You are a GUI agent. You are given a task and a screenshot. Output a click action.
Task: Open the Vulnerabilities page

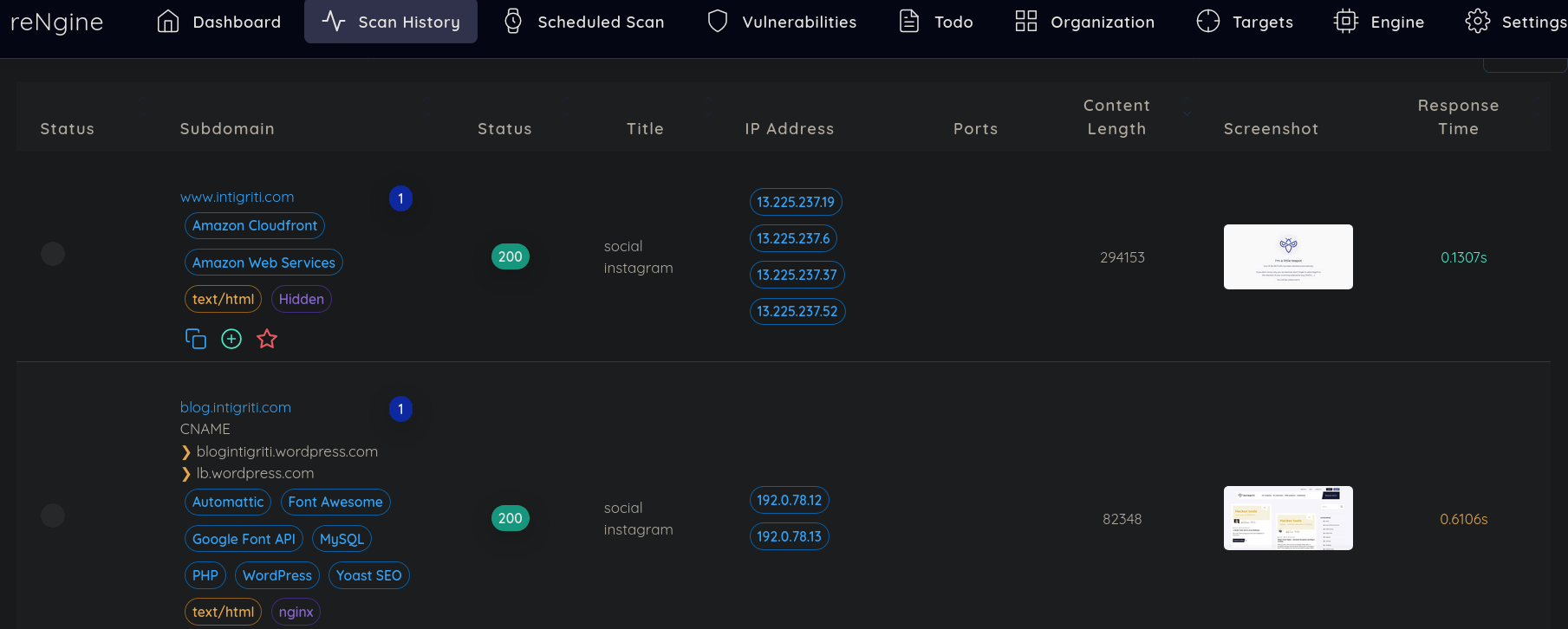[782, 22]
